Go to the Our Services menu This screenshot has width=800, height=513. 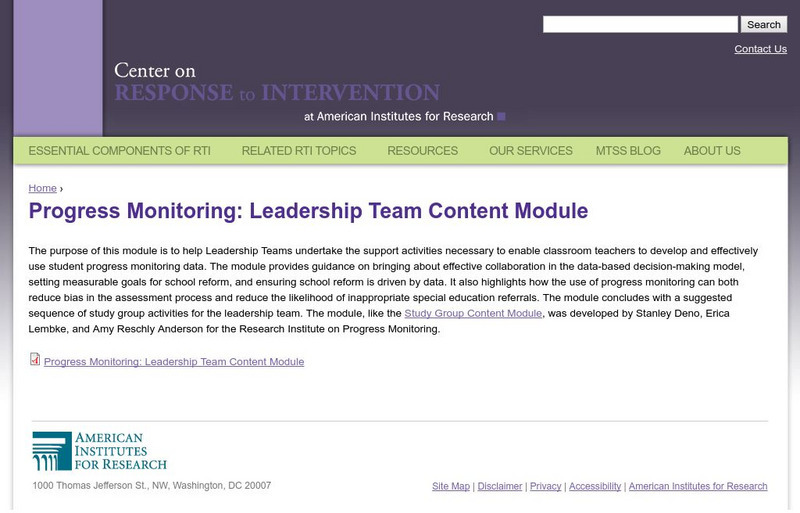[x=531, y=151]
